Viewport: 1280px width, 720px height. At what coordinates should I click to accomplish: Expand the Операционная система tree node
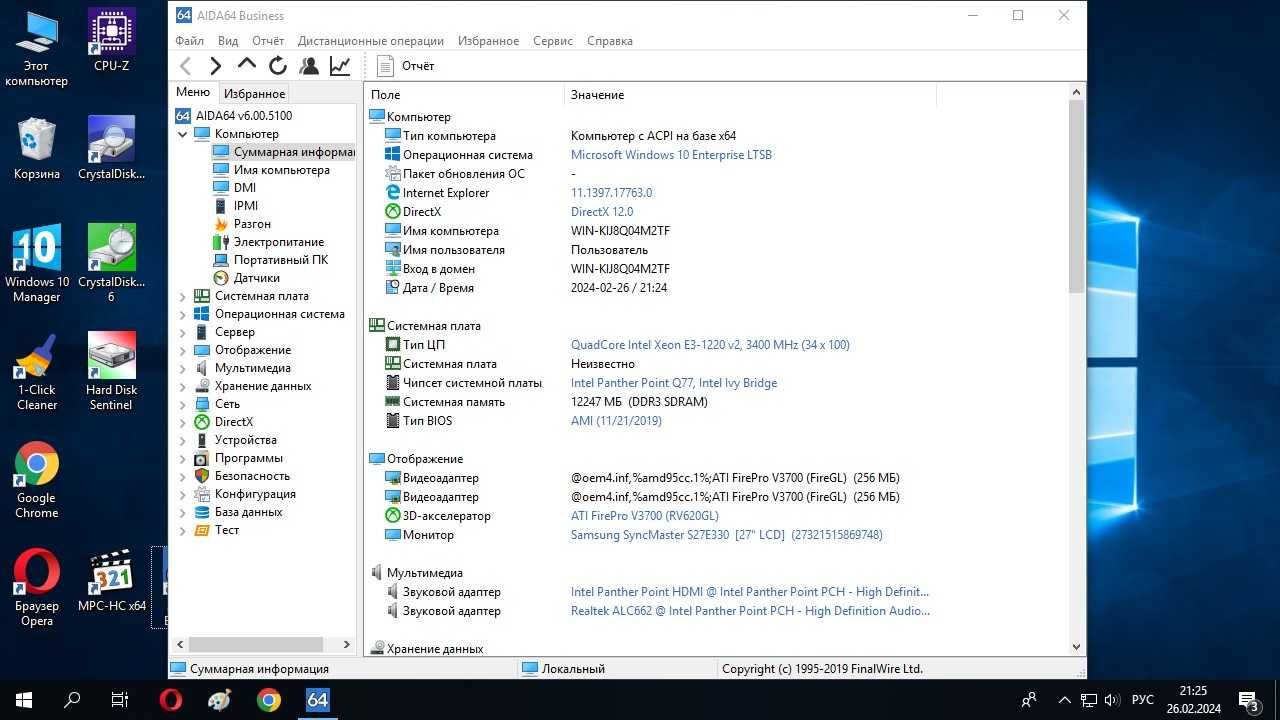183,314
